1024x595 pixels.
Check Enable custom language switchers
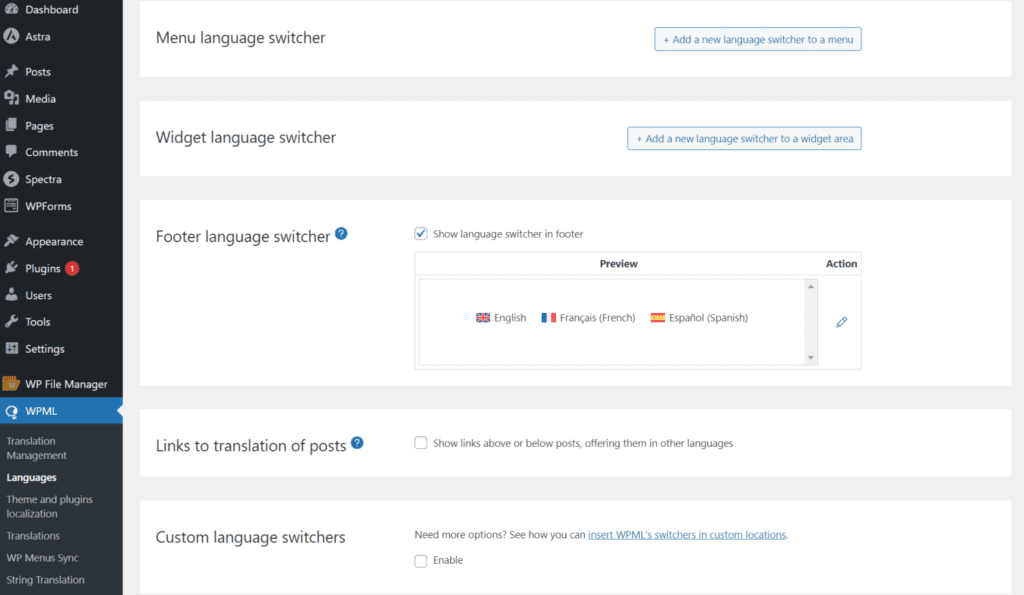click(421, 560)
